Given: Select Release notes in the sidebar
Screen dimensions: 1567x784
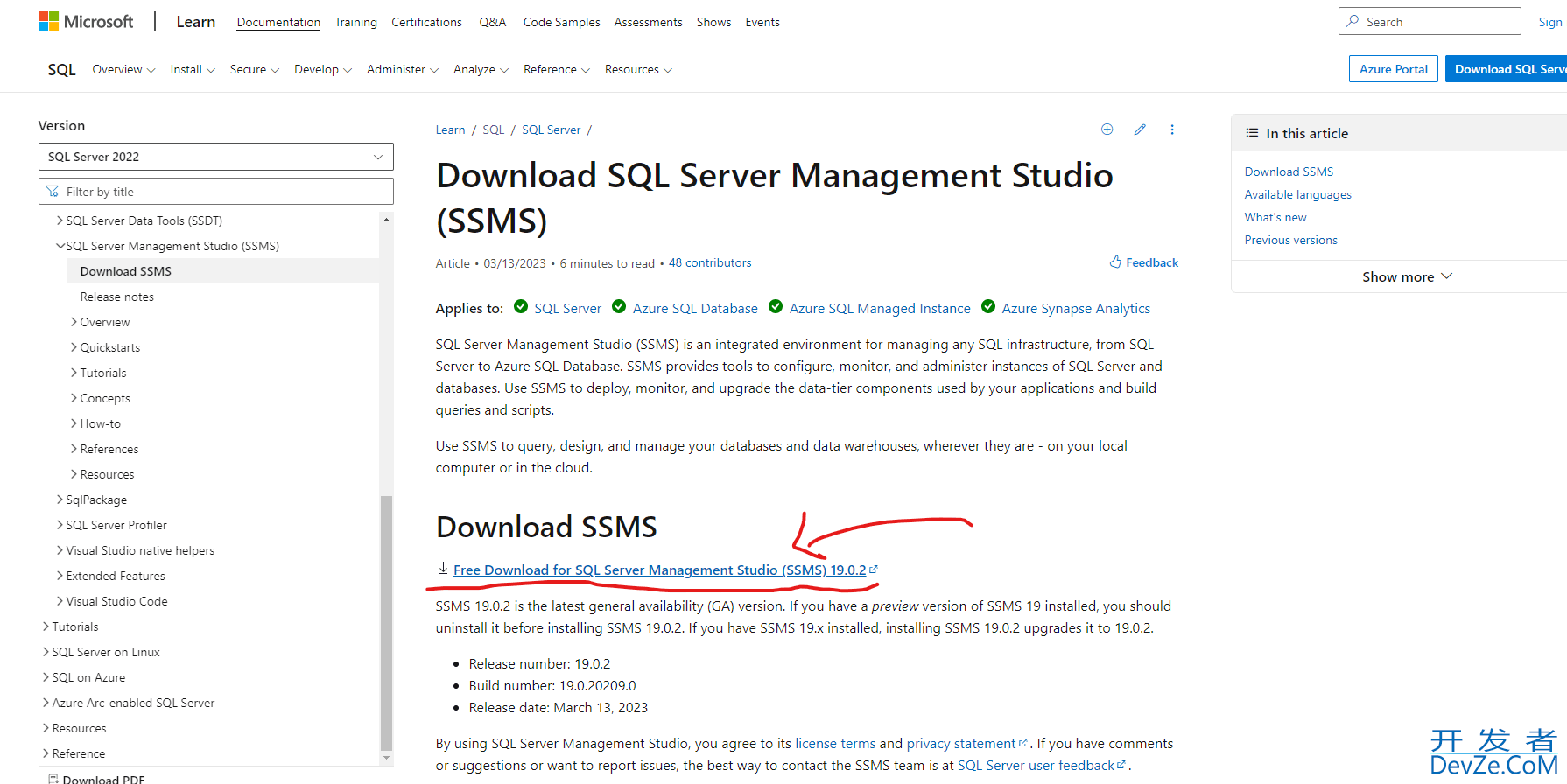Looking at the screenshot, I should [116, 297].
